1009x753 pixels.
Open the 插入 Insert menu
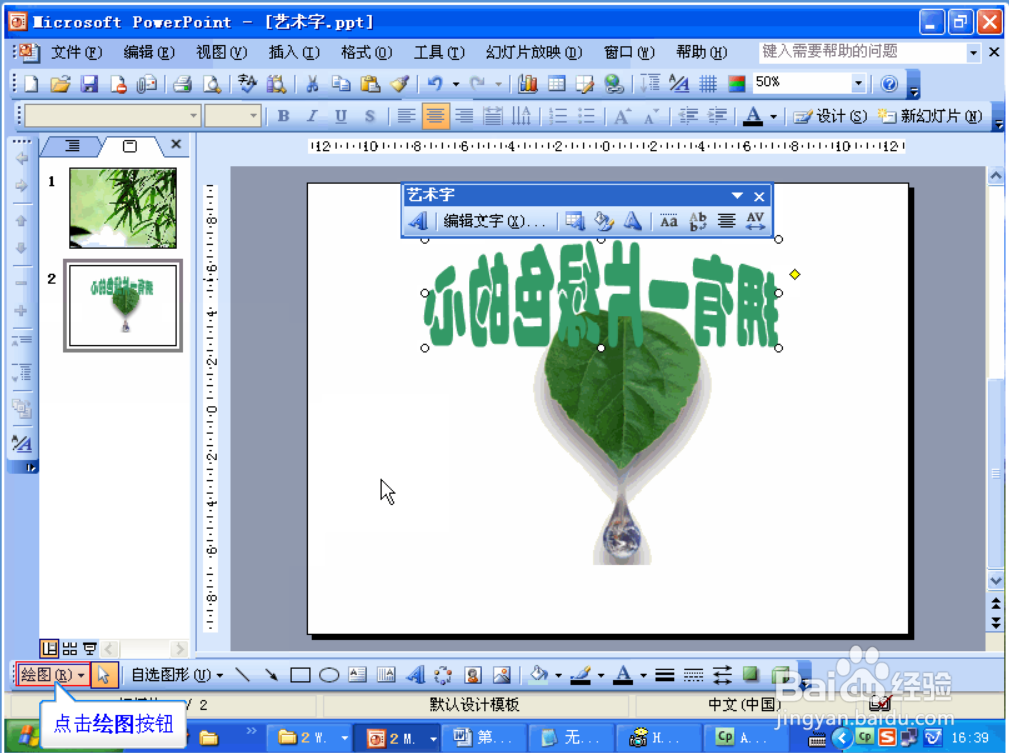pyautogui.click(x=293, y=52)
